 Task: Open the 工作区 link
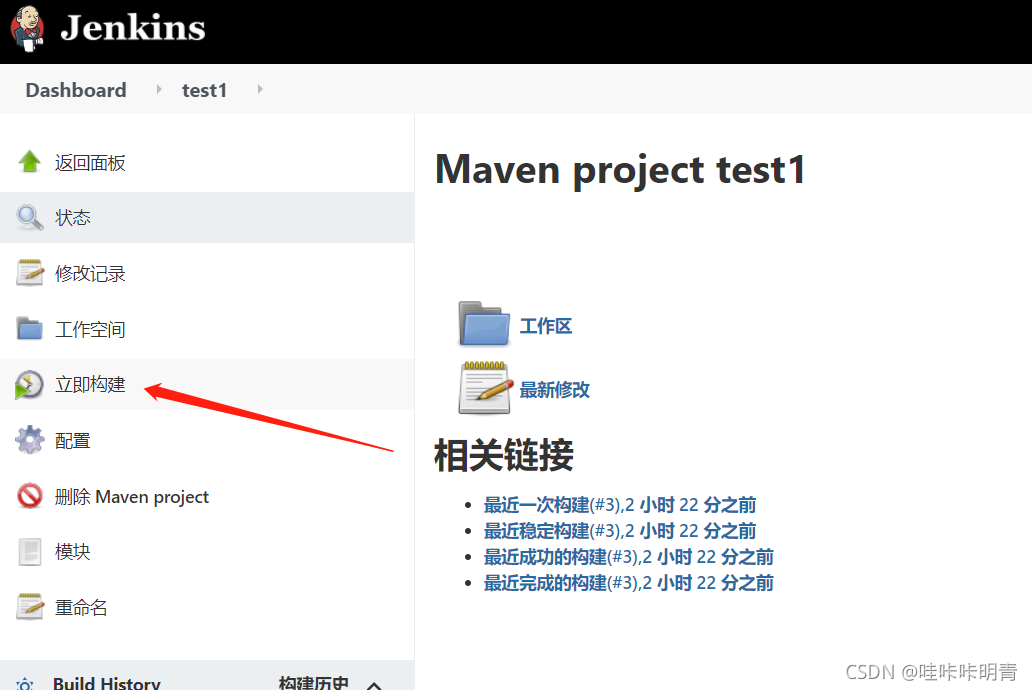point(546,326)
